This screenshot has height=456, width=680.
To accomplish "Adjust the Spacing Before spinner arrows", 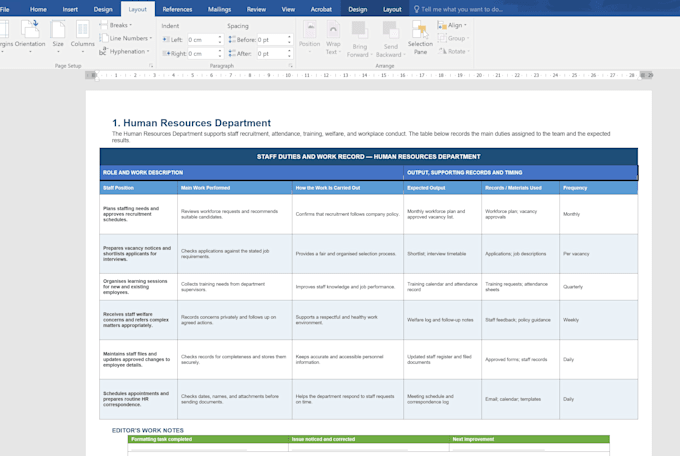I will (289, 40).
